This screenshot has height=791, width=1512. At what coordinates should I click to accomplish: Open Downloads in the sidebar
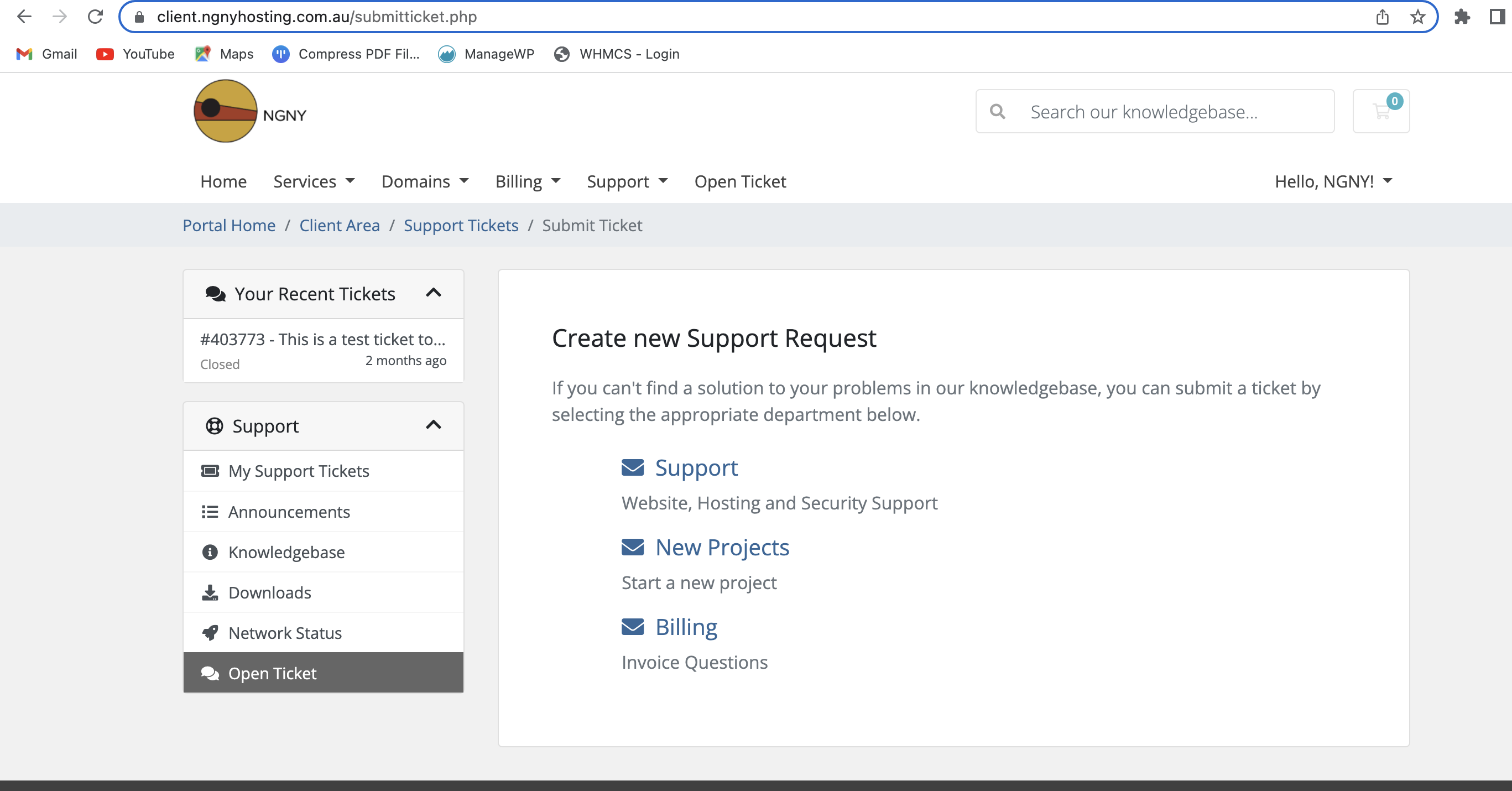pos(324,592)
